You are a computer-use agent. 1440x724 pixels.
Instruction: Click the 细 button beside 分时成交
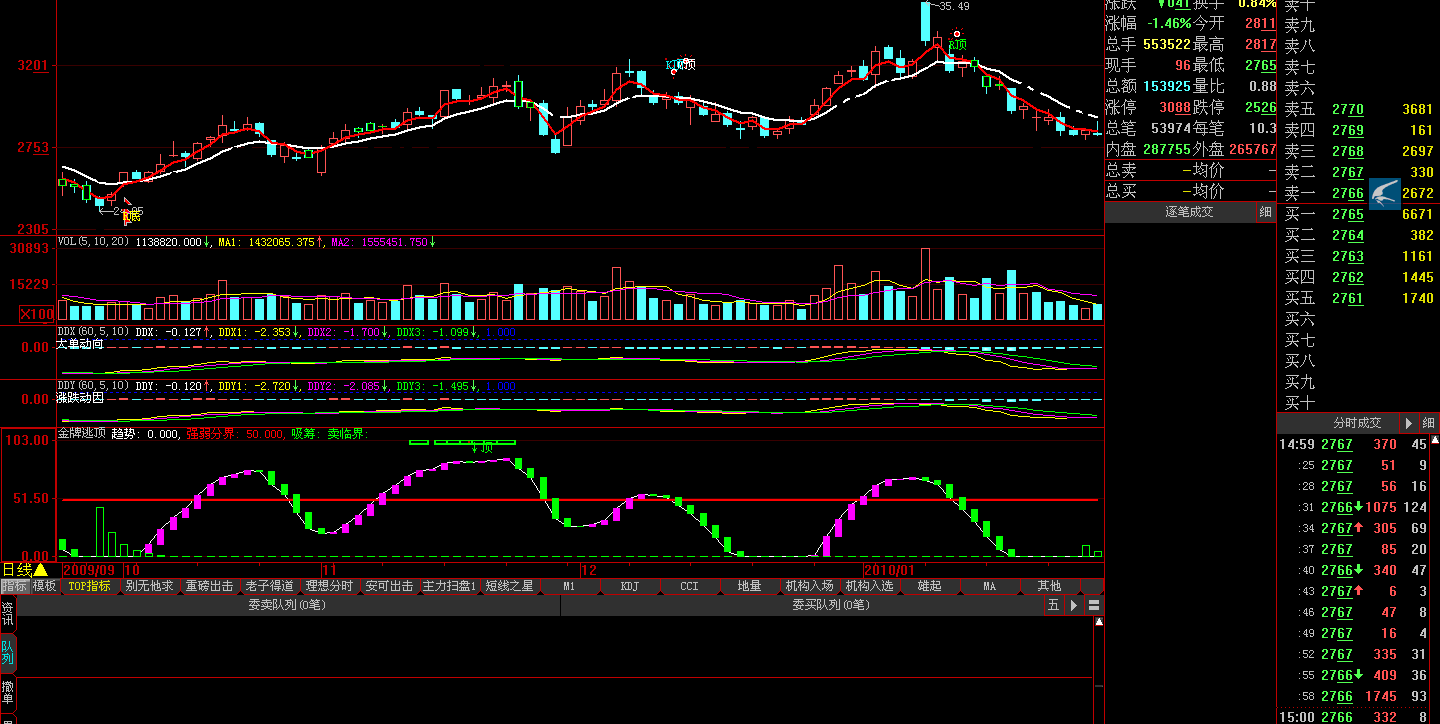pyautogui.click(x=1429, y=423)
